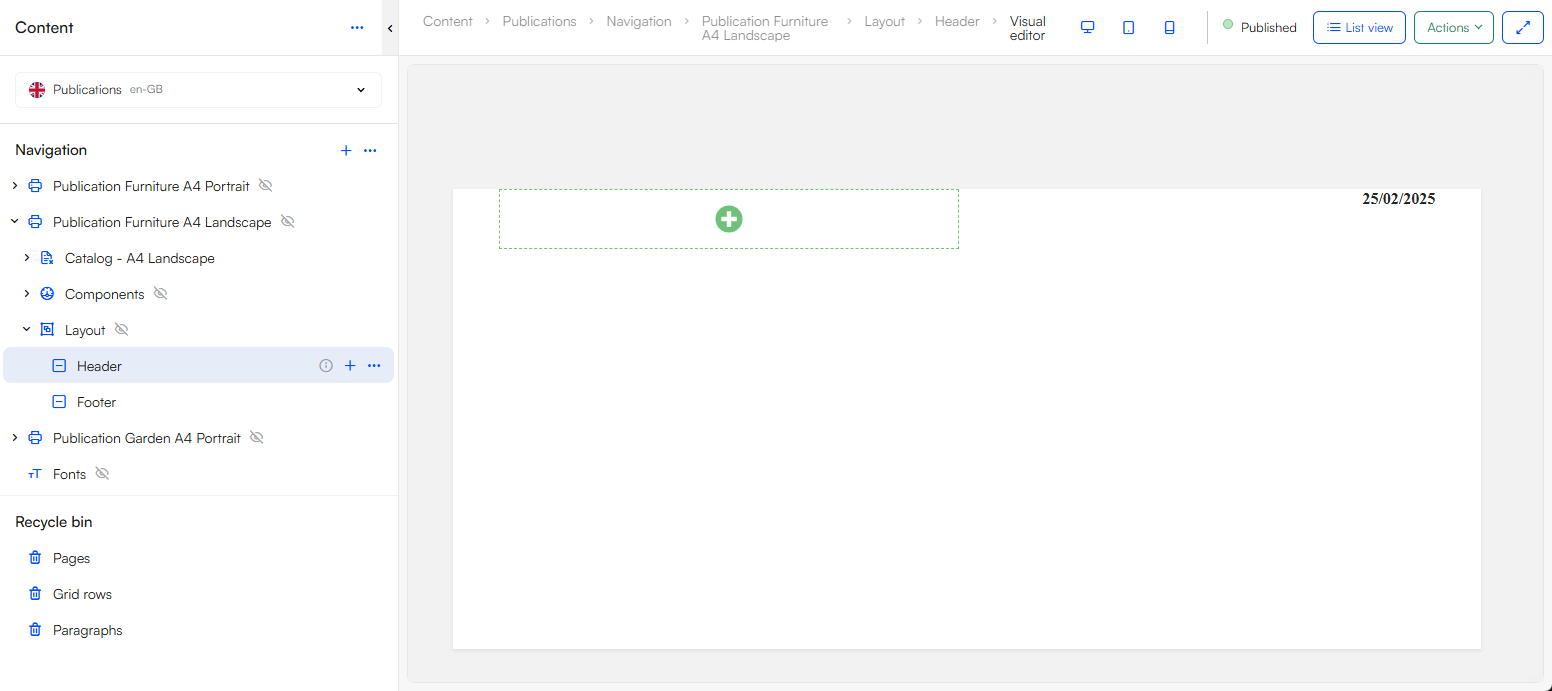Open the Fonts section icon
The image size is (1552, 691).
33,473
